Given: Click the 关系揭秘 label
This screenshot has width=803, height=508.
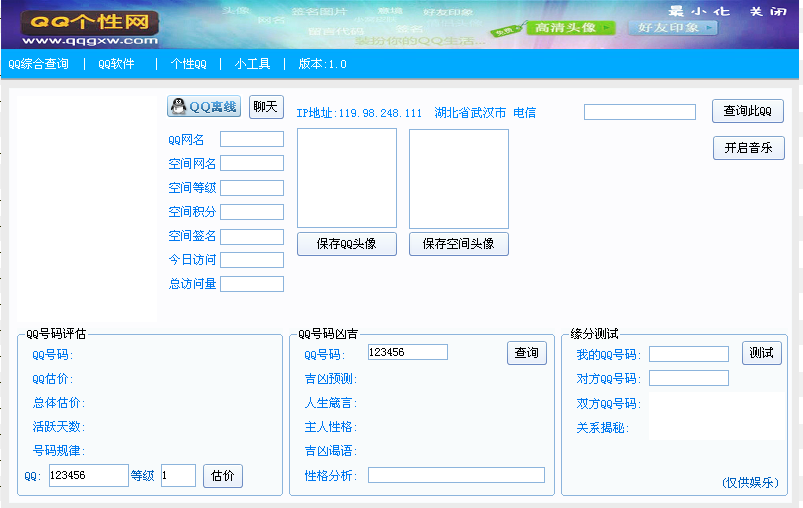Looking at the screenshot, I should (x=602, y=428).
